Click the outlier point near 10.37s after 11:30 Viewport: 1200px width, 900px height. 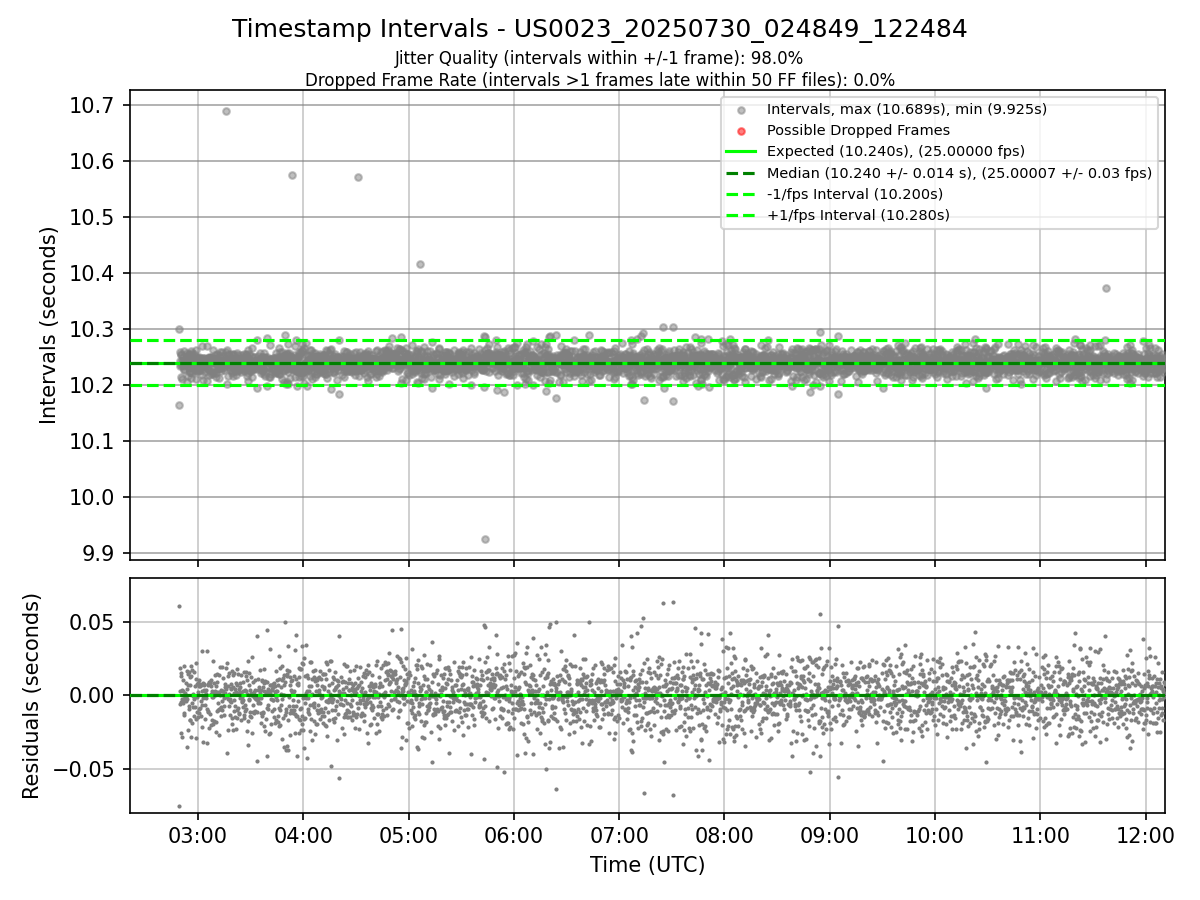click(1106, 288)
